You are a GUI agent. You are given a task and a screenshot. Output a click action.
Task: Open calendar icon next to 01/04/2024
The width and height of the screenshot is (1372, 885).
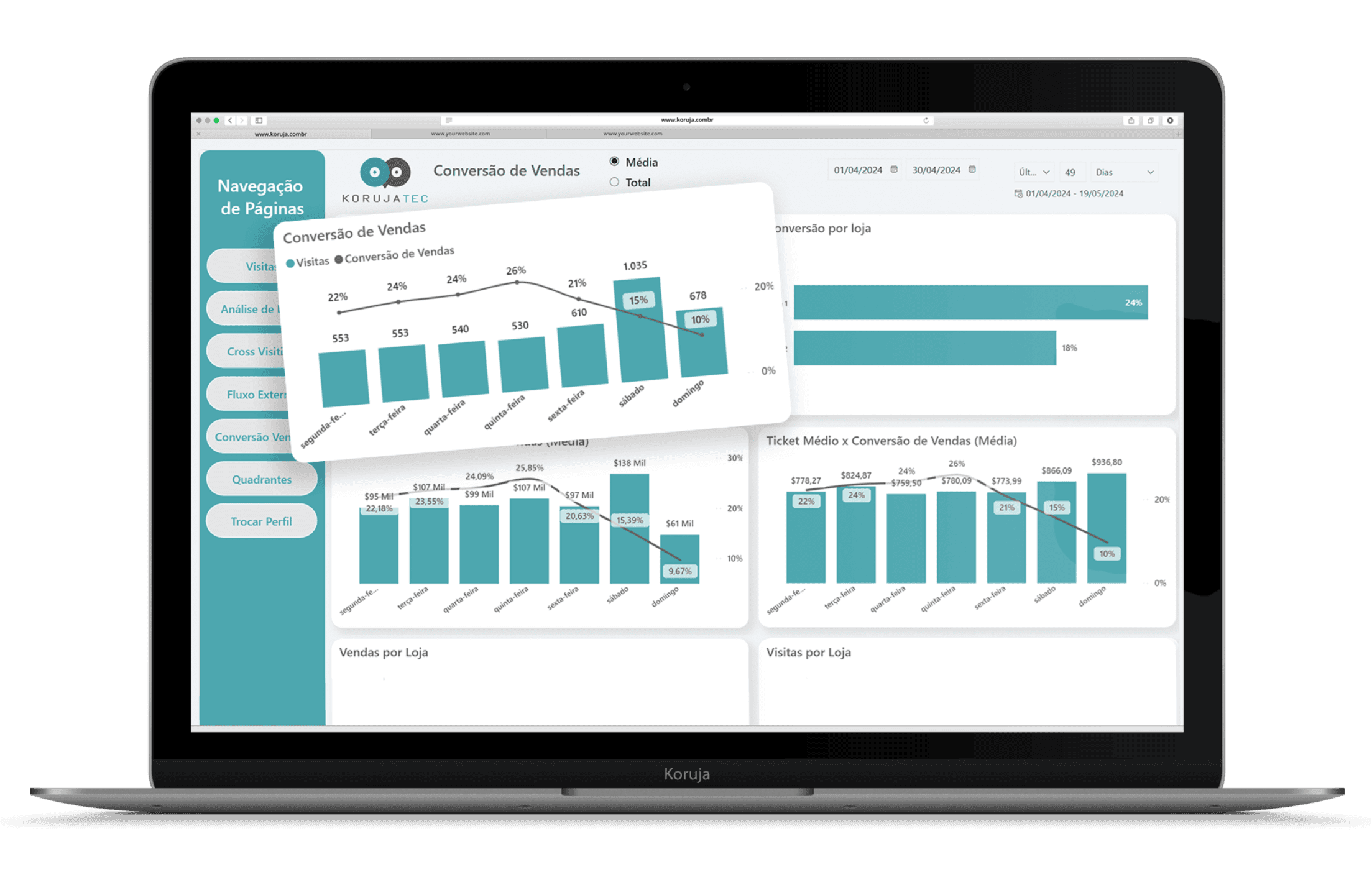[x=894, y=170]
